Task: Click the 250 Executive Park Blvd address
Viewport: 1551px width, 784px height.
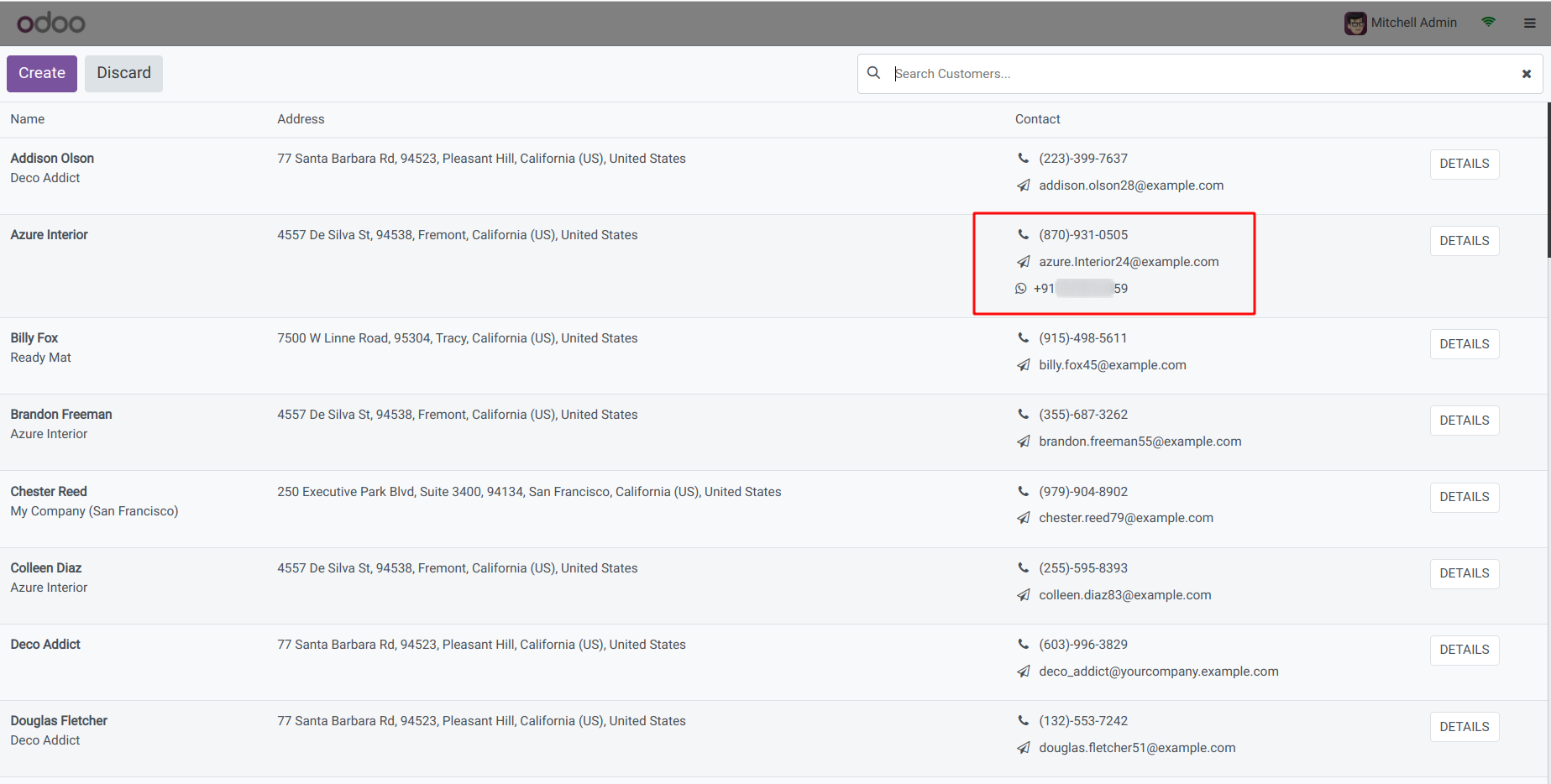Action: (529, 492)
